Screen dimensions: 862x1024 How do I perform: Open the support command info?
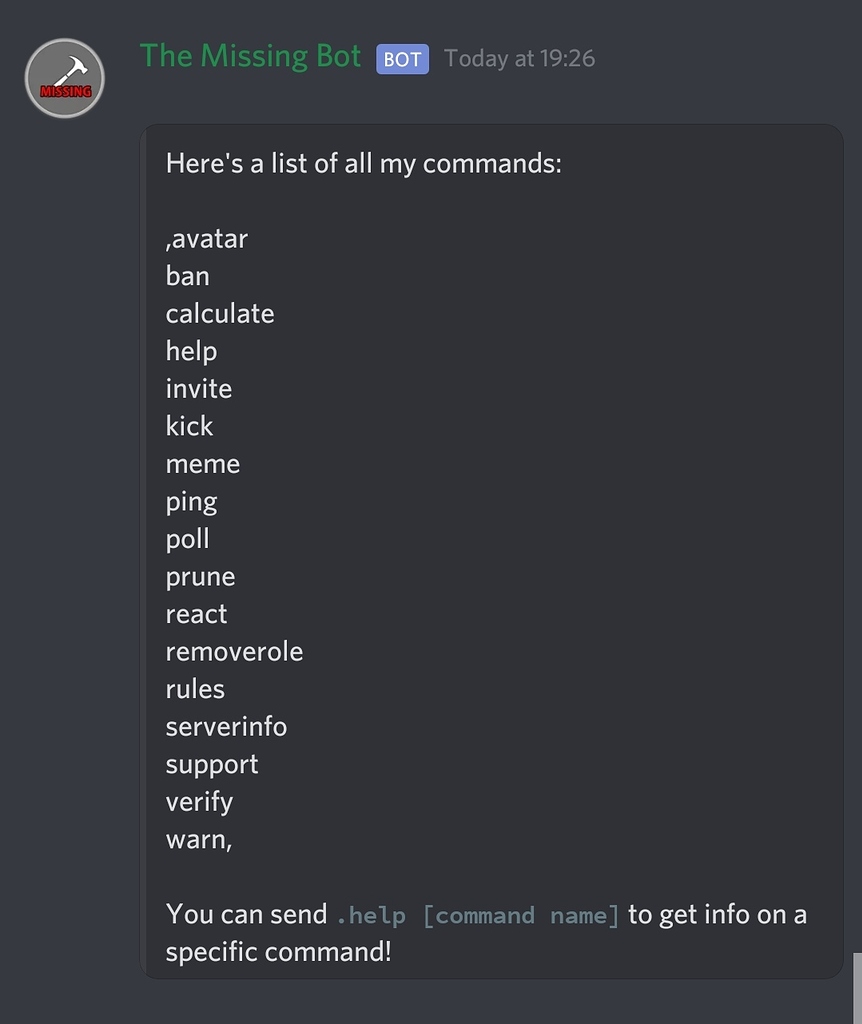(211, 763)
